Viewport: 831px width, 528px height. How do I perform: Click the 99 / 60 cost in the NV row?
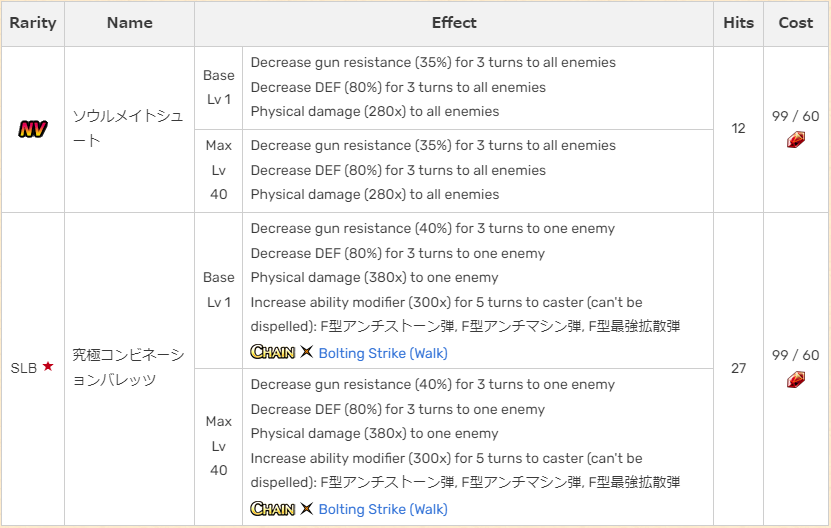[796, 116]
